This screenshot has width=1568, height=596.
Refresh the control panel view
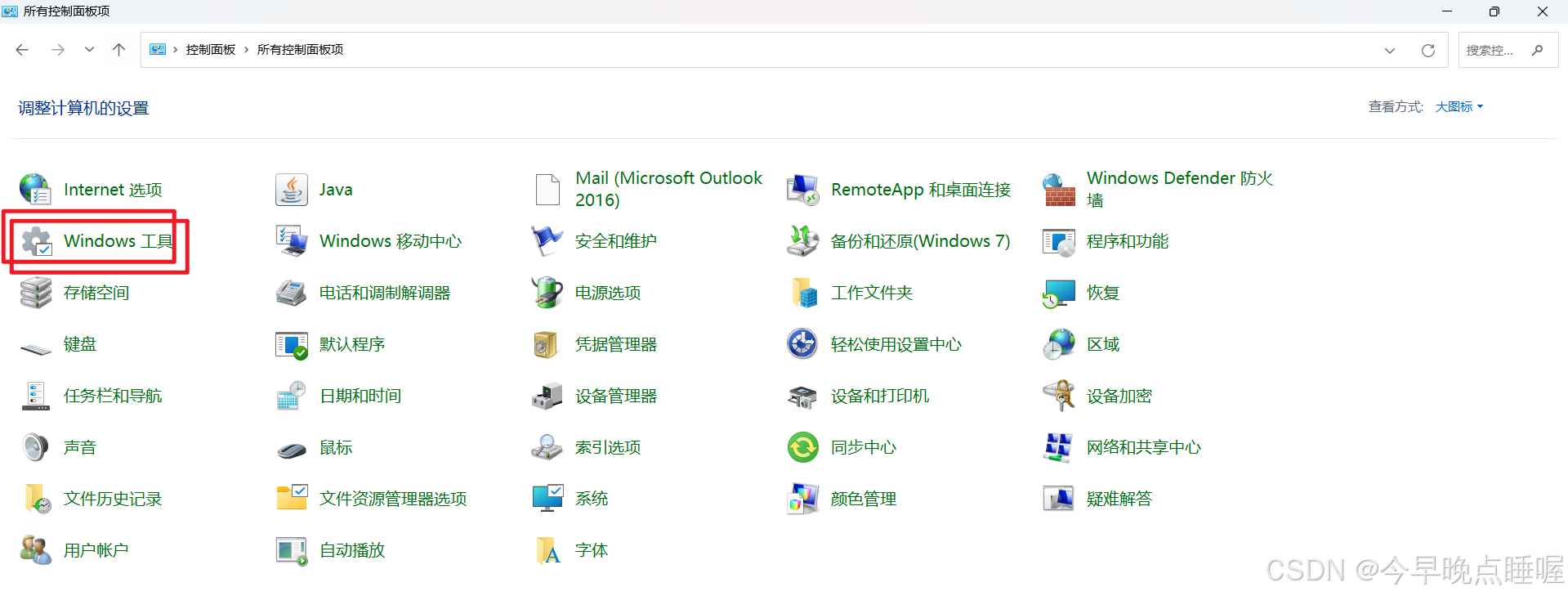1427,50
